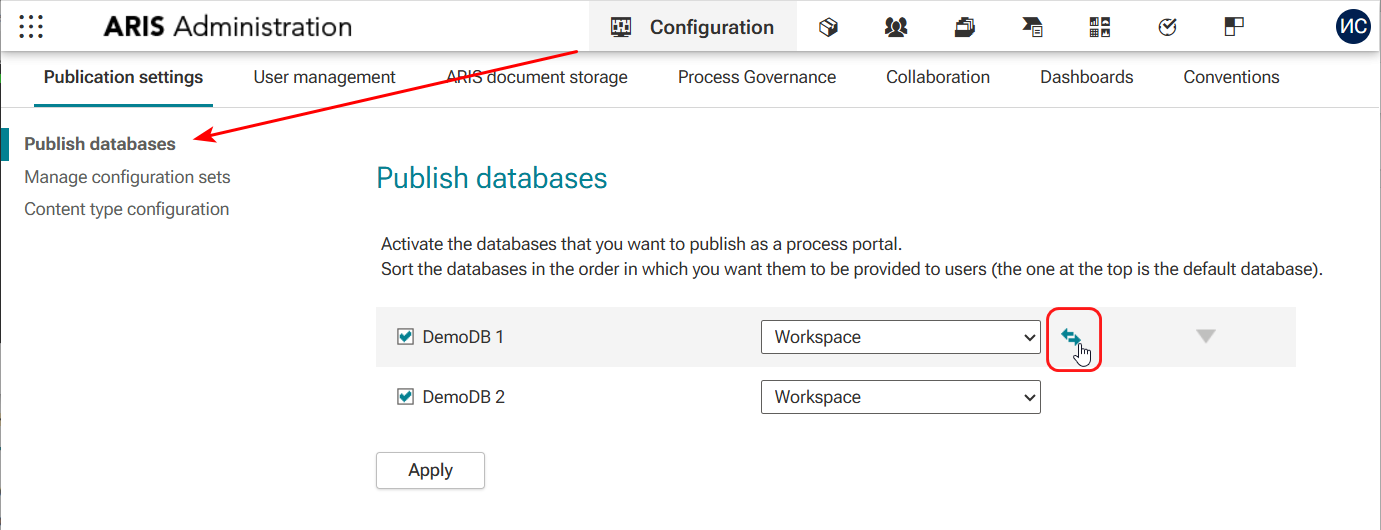Image resolution: width=1381 pixels, height=530 pixels.
Task: Switch to the Publication settings tab
Action: (x=123, y=77)
